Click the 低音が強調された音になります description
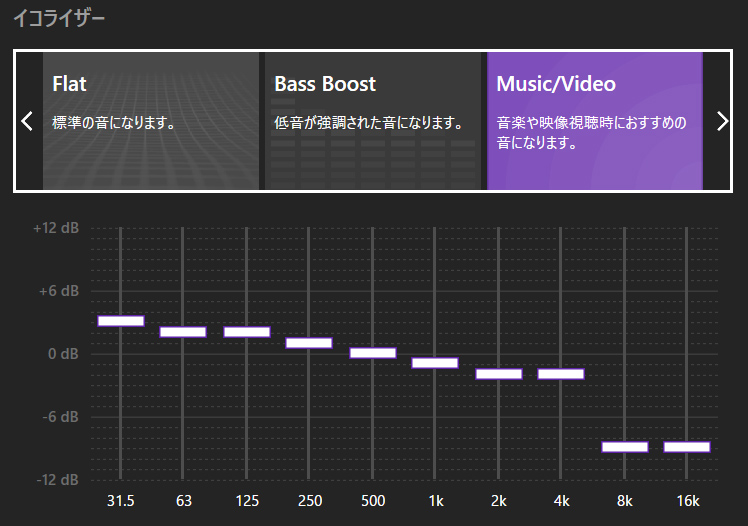 369,123
